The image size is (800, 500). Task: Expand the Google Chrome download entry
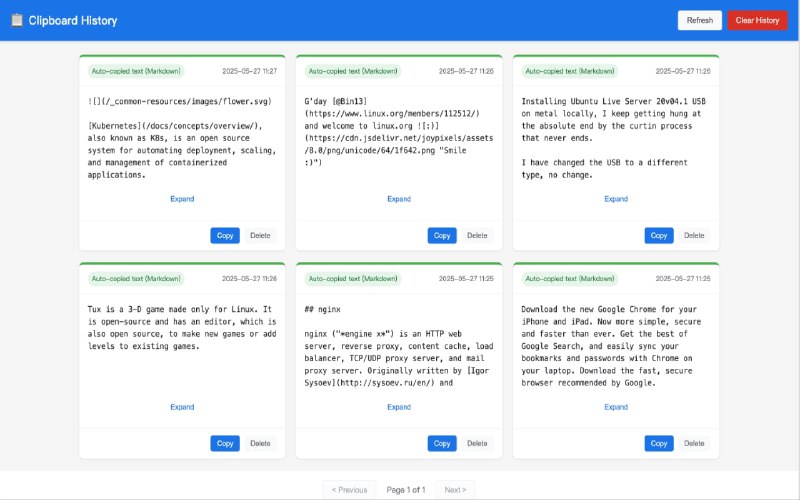point(616,407)
